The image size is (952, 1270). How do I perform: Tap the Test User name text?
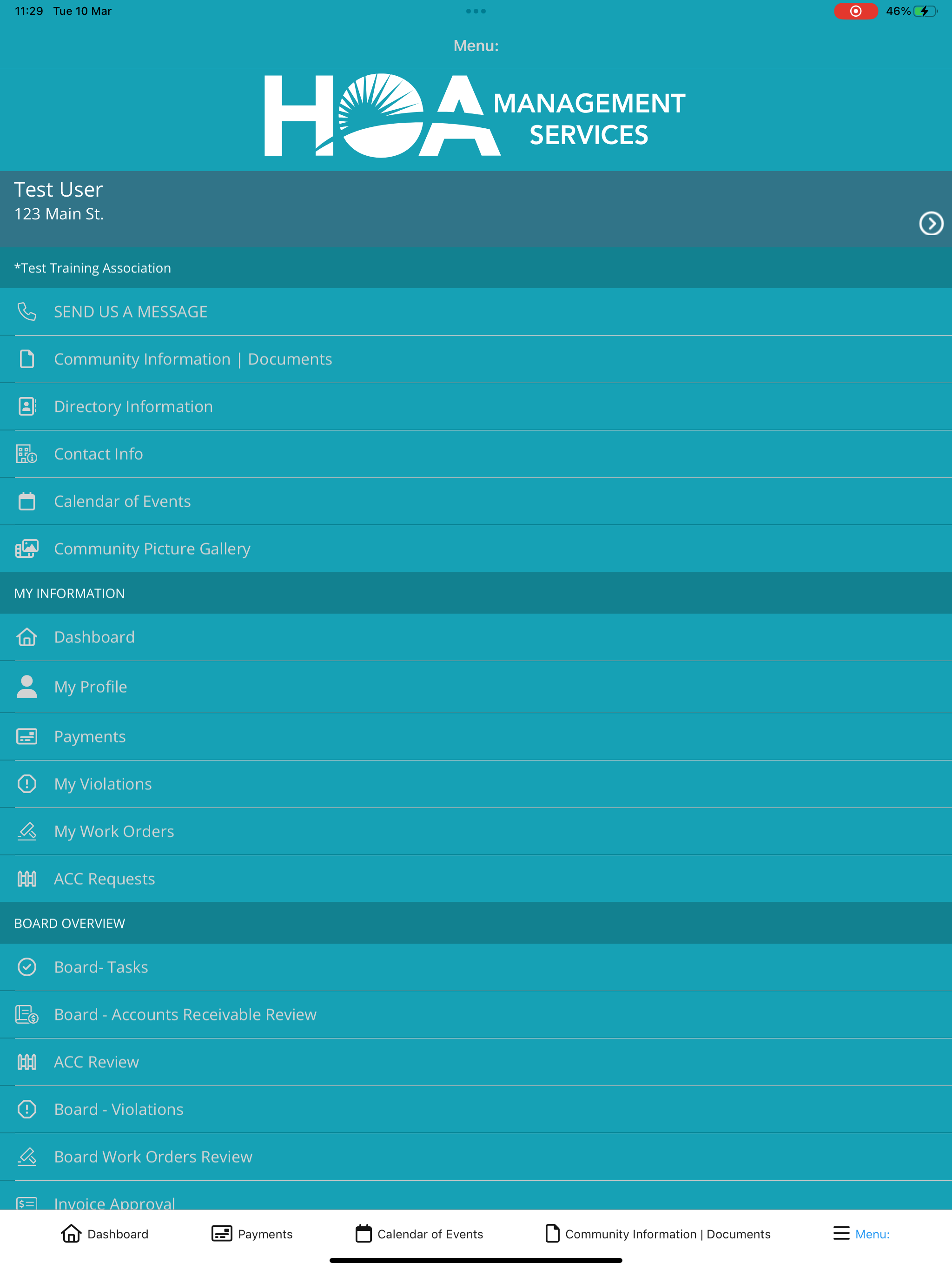click(58, 190)
